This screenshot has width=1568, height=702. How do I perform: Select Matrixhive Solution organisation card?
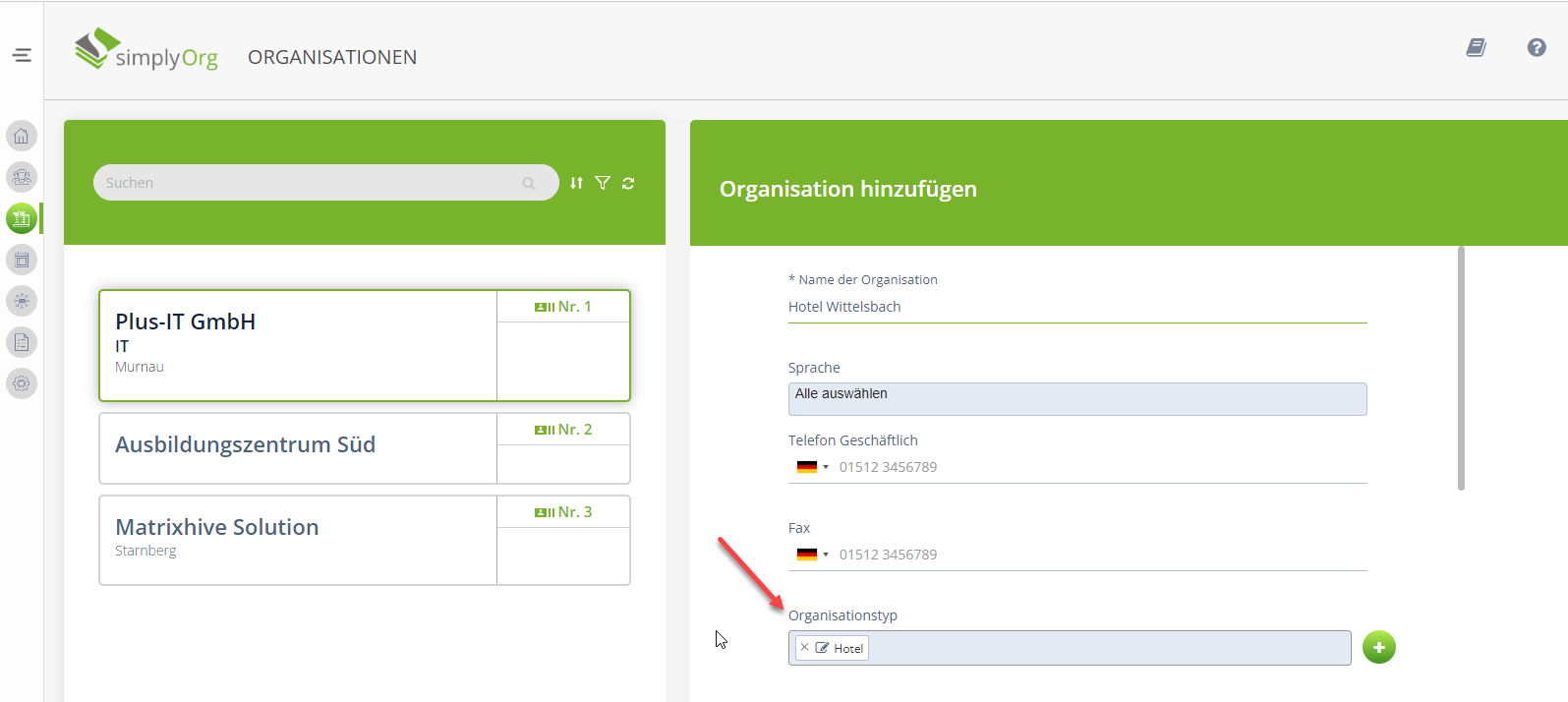click(x=297, y=539)
